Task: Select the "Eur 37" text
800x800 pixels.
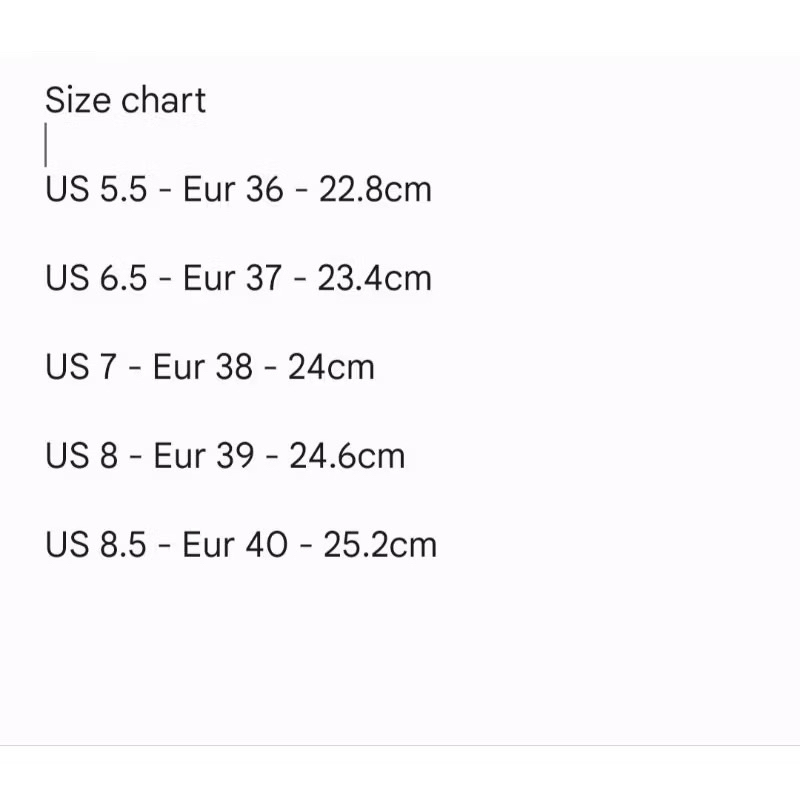Action: point(233,278)
